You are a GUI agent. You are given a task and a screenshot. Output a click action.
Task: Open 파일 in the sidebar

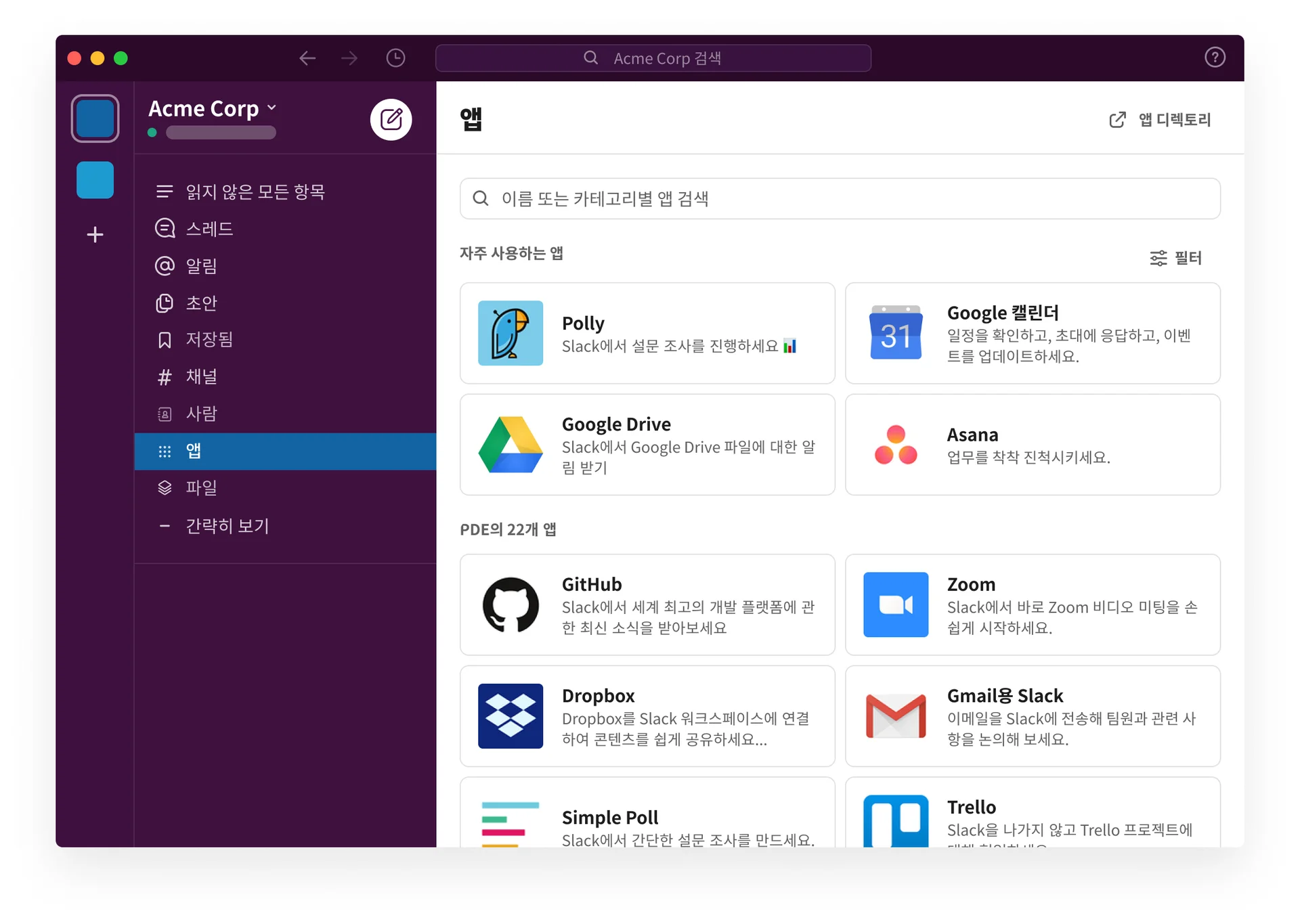tap(201, 487)
